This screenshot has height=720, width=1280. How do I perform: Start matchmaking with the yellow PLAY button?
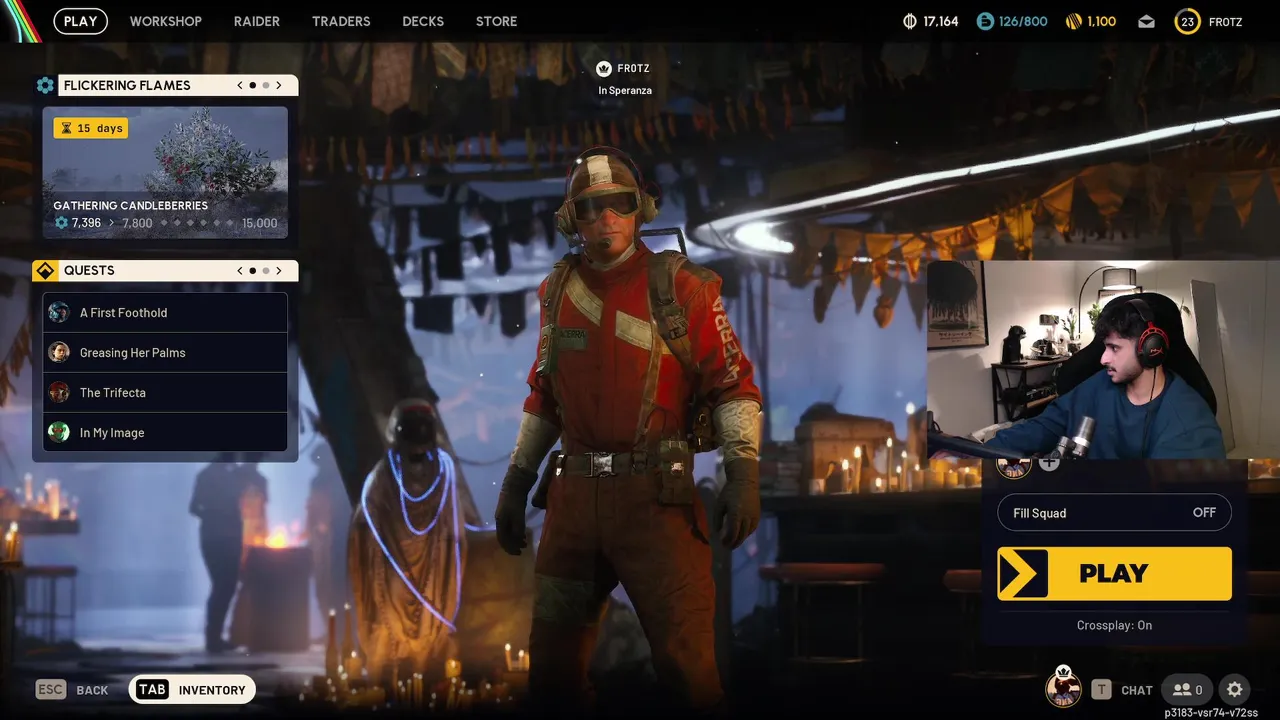pyautogui.click(x=1114, y=573)
